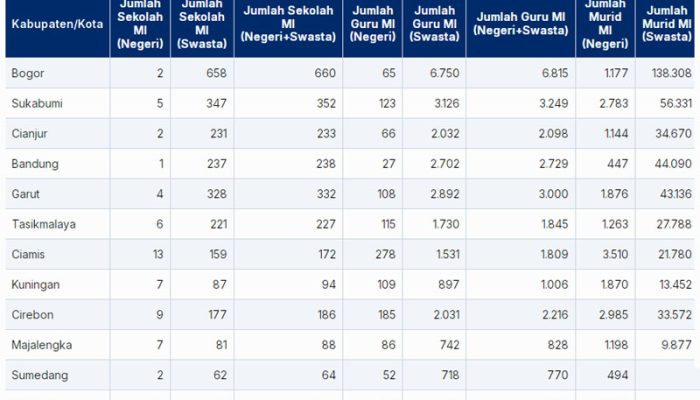This screenshot has height=400, width=700.
Task: Select the value 742 in Majalengka row
Action: [449, 345]
